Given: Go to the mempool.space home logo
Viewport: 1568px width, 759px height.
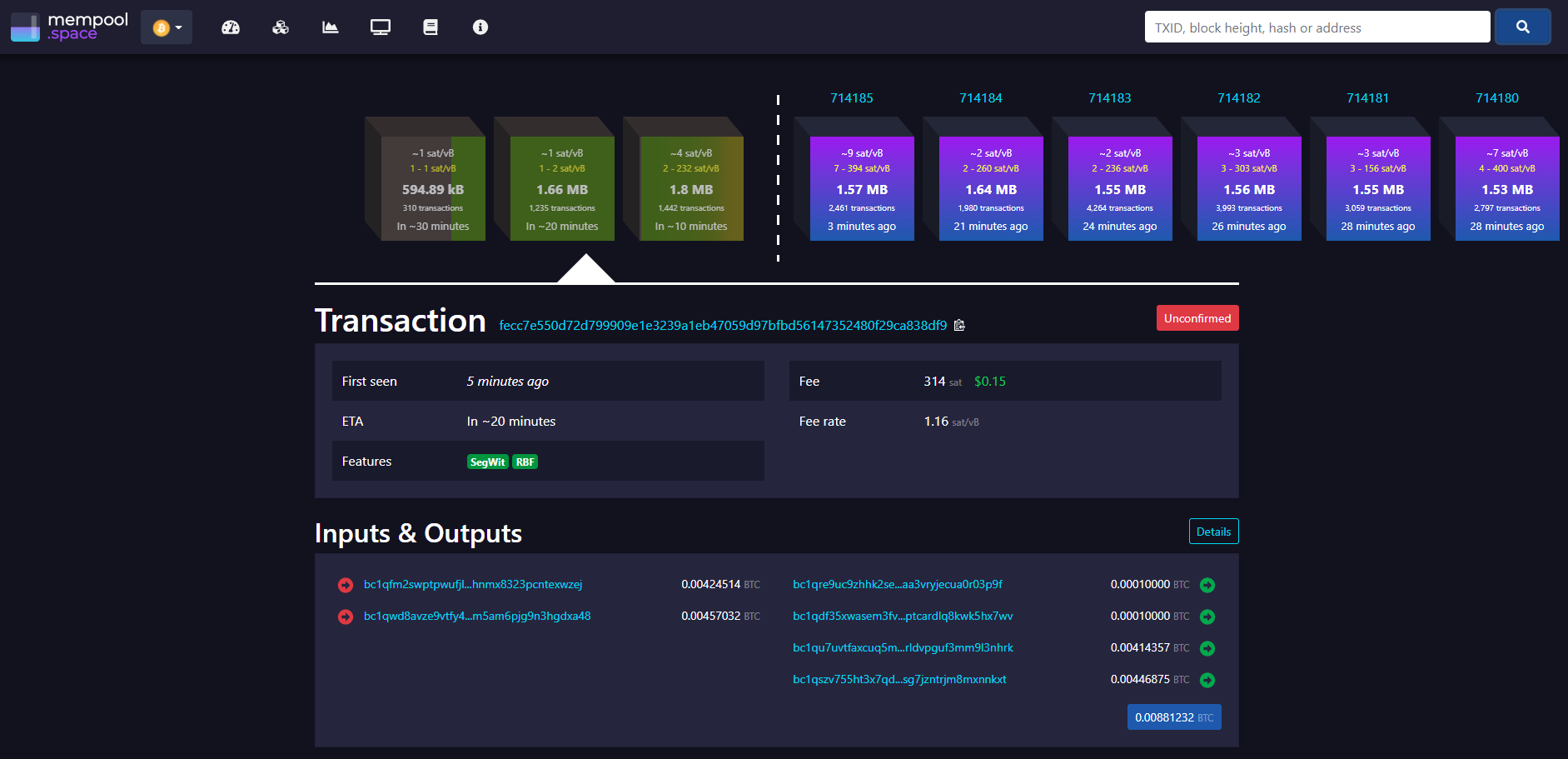Looking at the screenshot, I should [x=70, y=27].
